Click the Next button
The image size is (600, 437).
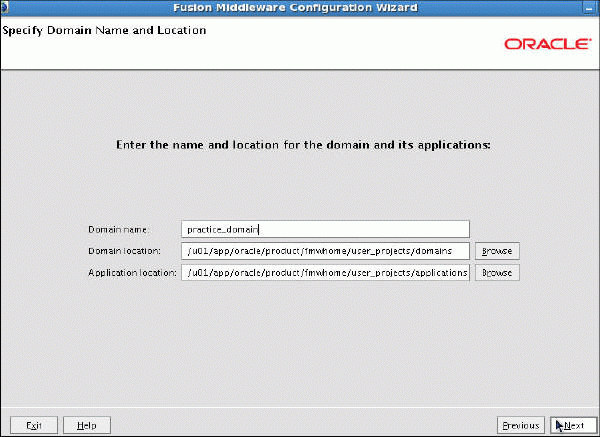pyautogui.click(x=573, y=425)
